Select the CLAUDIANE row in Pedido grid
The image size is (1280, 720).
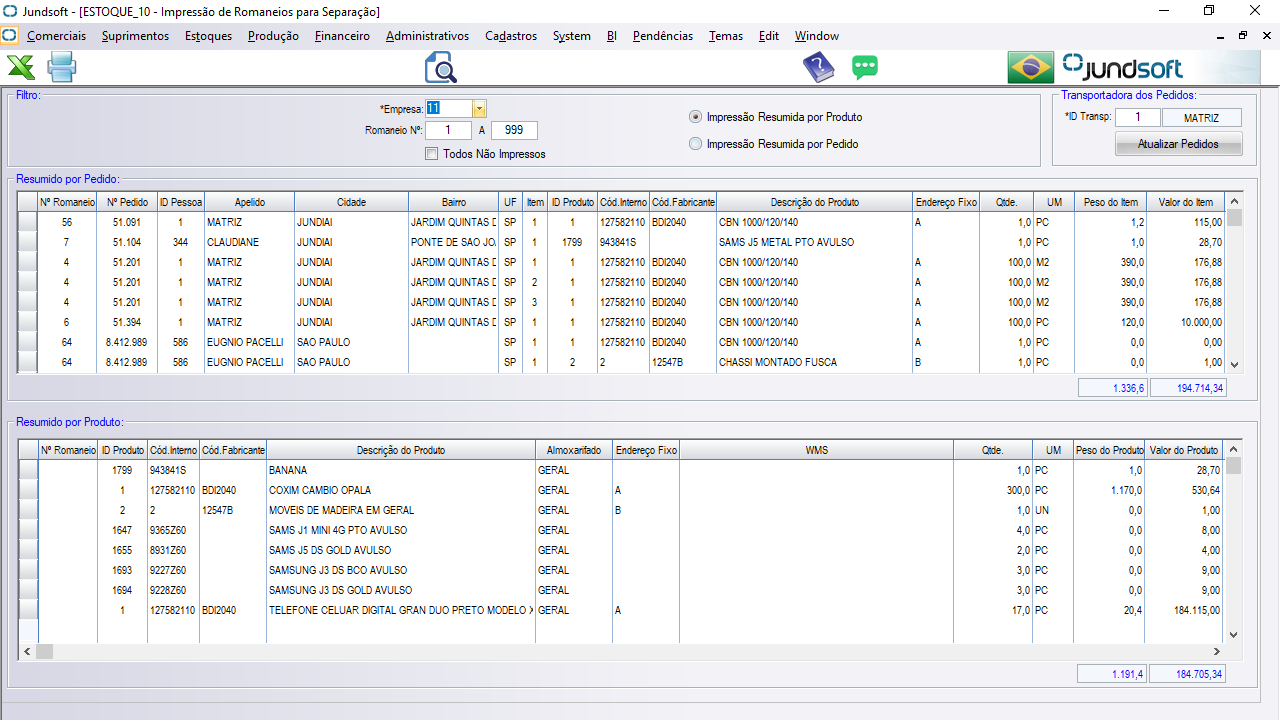[623, 242]
